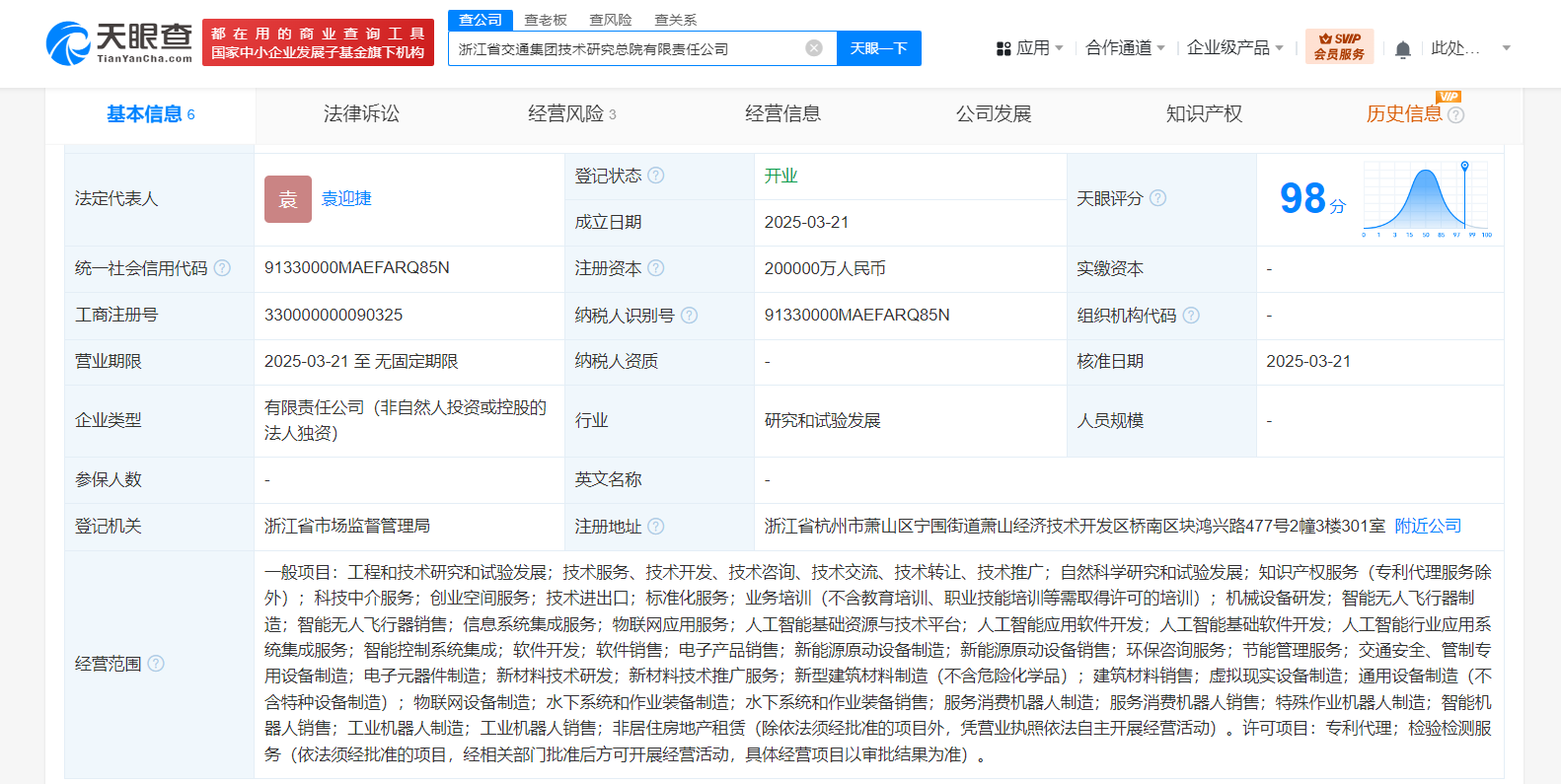
Task: Click help icon next to 登记状态
Action: tap(656, 176)
